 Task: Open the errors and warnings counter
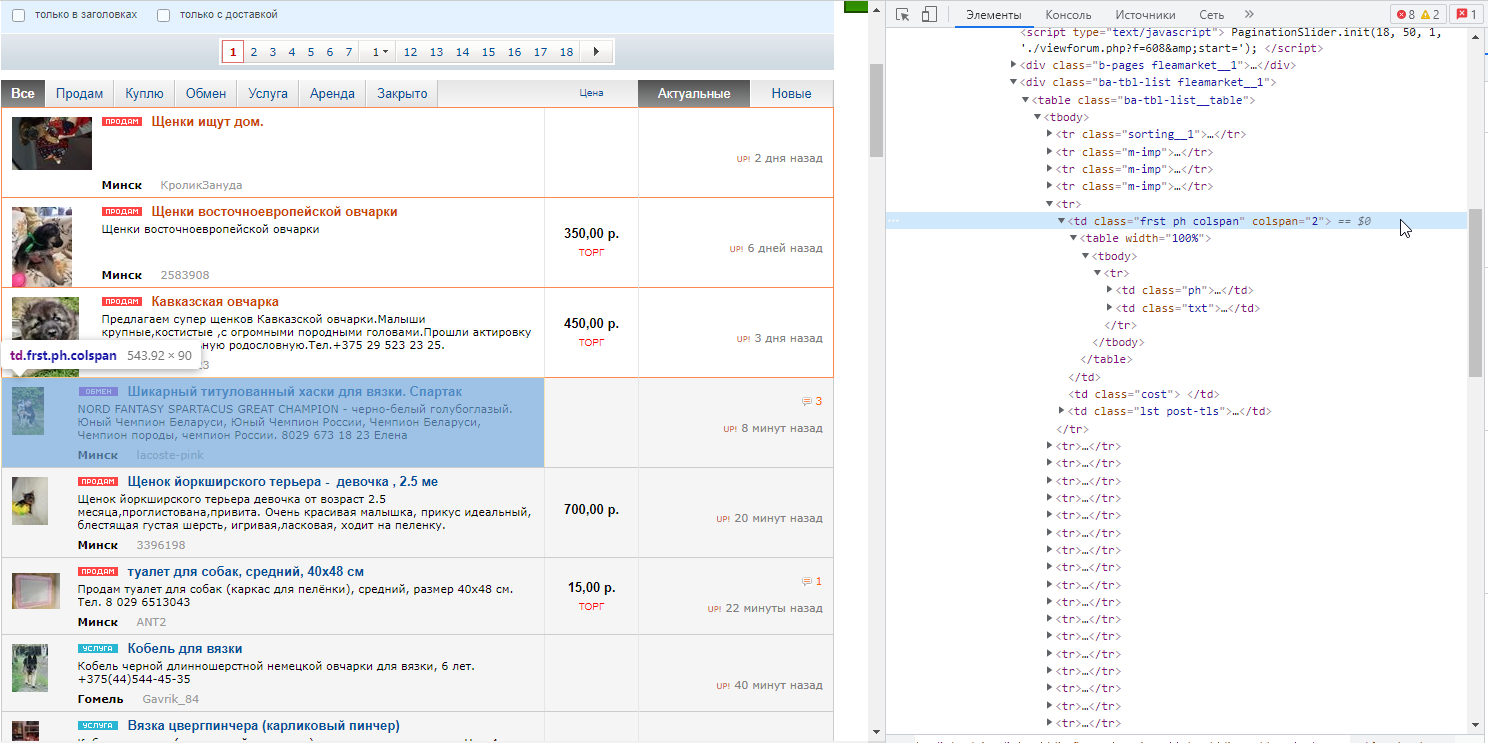(1419, 14)
